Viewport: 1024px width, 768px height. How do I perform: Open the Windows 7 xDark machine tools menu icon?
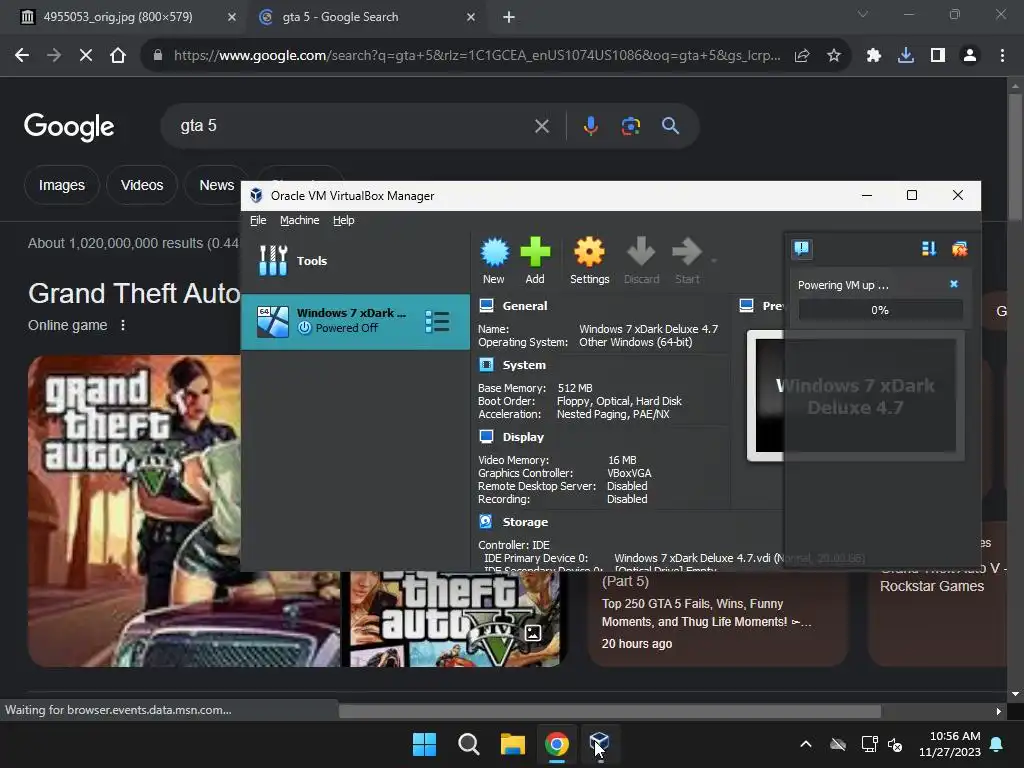[437, 321]
